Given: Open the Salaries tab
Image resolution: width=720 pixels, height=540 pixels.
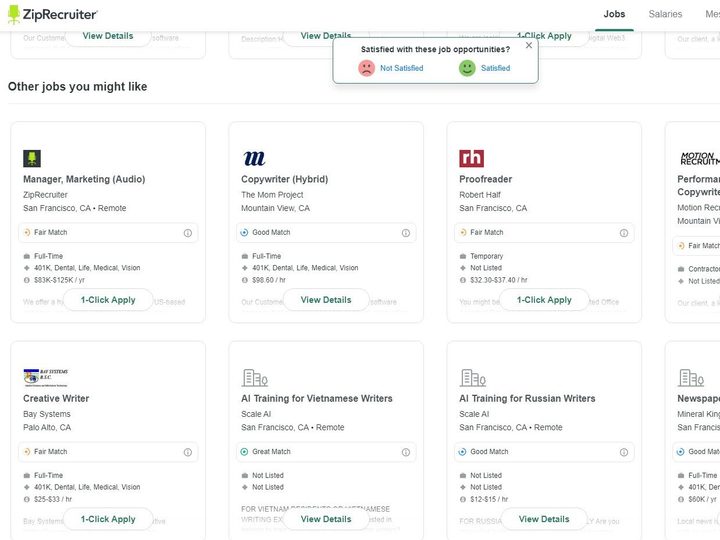Looking at the screenshot, I should 665,14.
